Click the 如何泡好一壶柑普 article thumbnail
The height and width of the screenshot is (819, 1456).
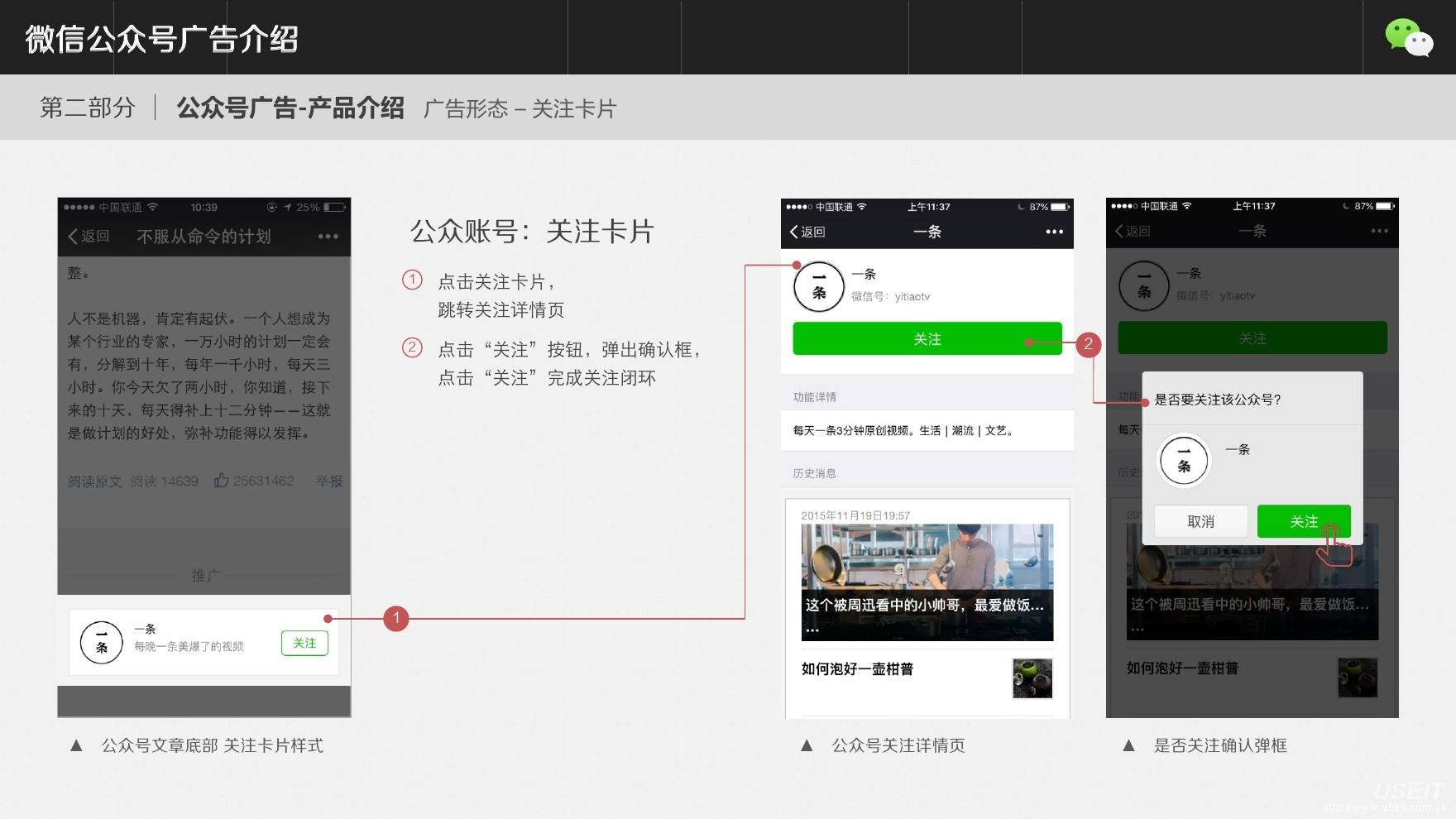click(1032, 678)
